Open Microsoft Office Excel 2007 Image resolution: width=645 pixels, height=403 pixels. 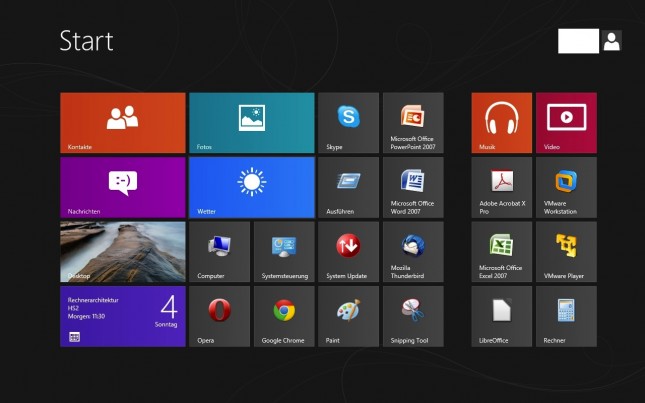[x=501, y=252]
